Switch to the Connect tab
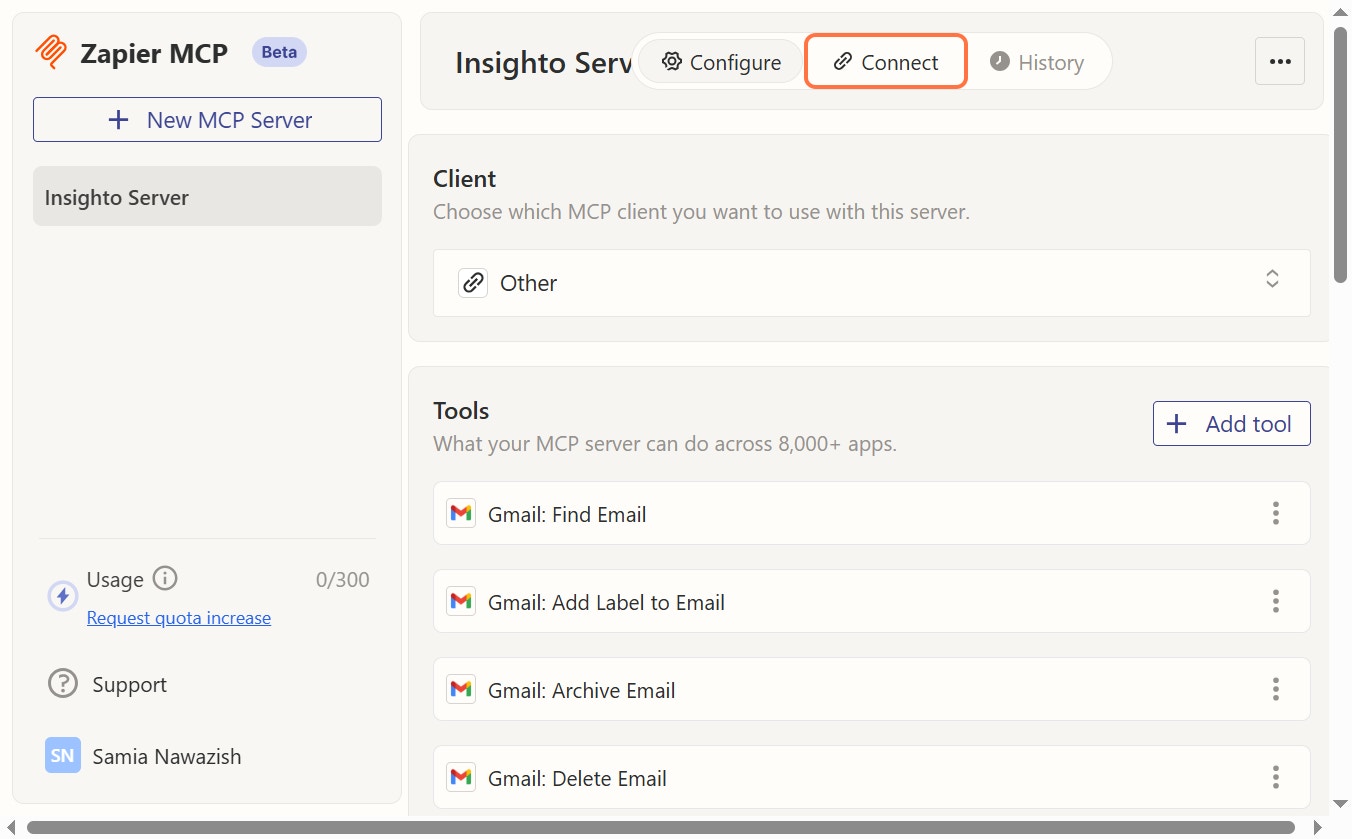 [x=886, y=62]
